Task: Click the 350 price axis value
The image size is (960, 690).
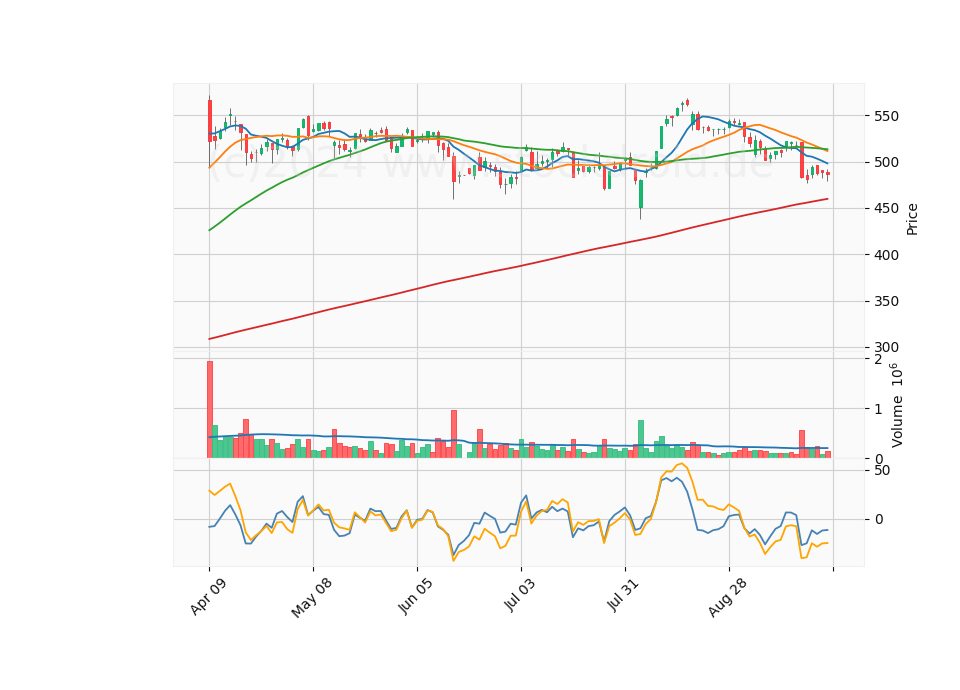Action: pos(887,301)
